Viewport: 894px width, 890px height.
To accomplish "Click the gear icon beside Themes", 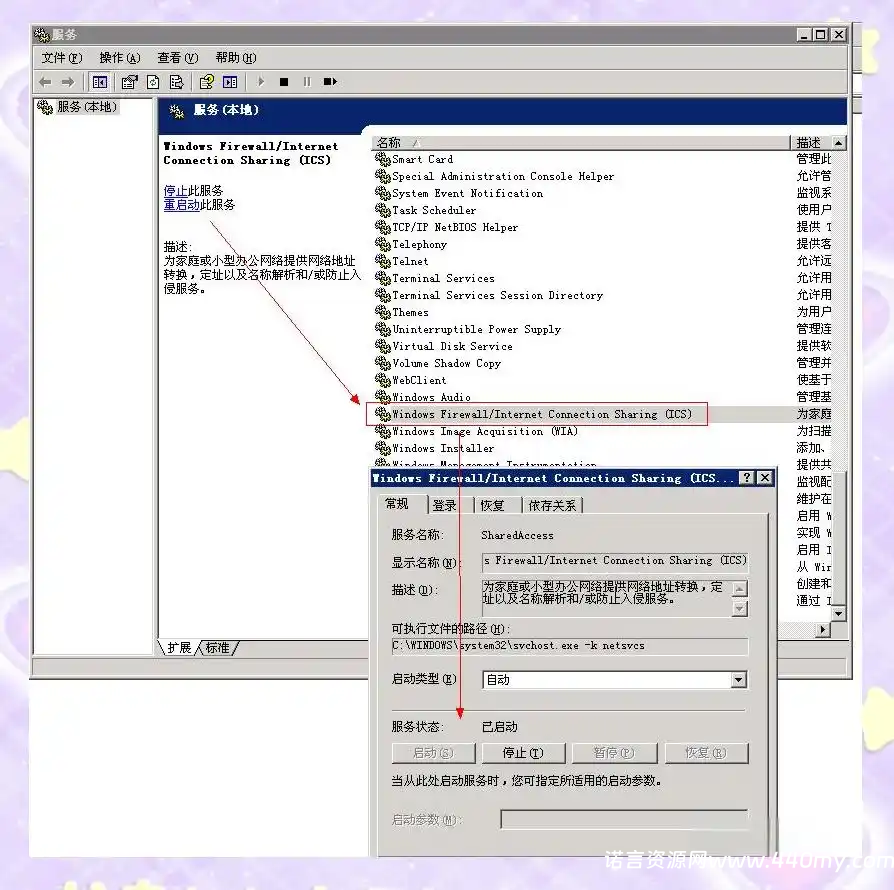I will pyautogui.click(x=383, y=312).
